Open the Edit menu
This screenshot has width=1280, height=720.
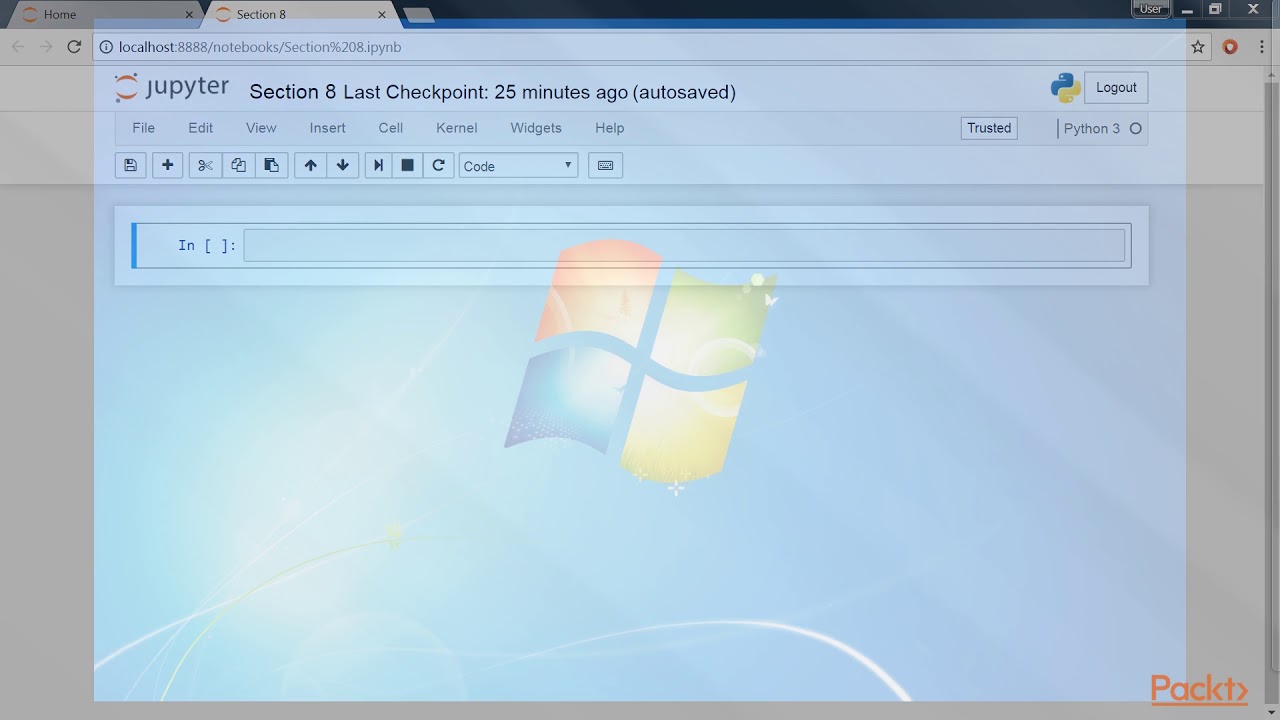(201, 128)
